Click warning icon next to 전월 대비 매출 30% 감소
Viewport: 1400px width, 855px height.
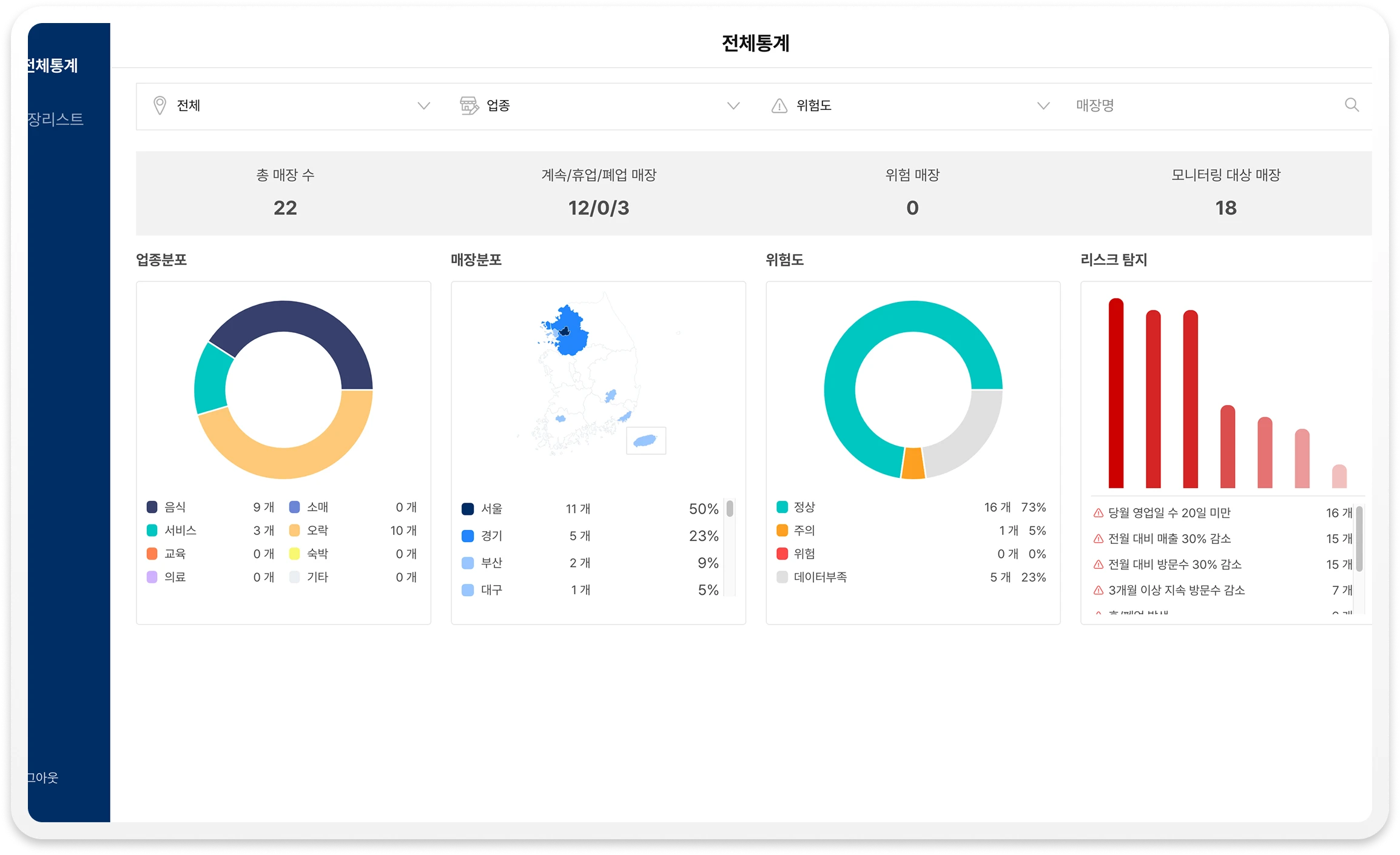pos(1098,538)
